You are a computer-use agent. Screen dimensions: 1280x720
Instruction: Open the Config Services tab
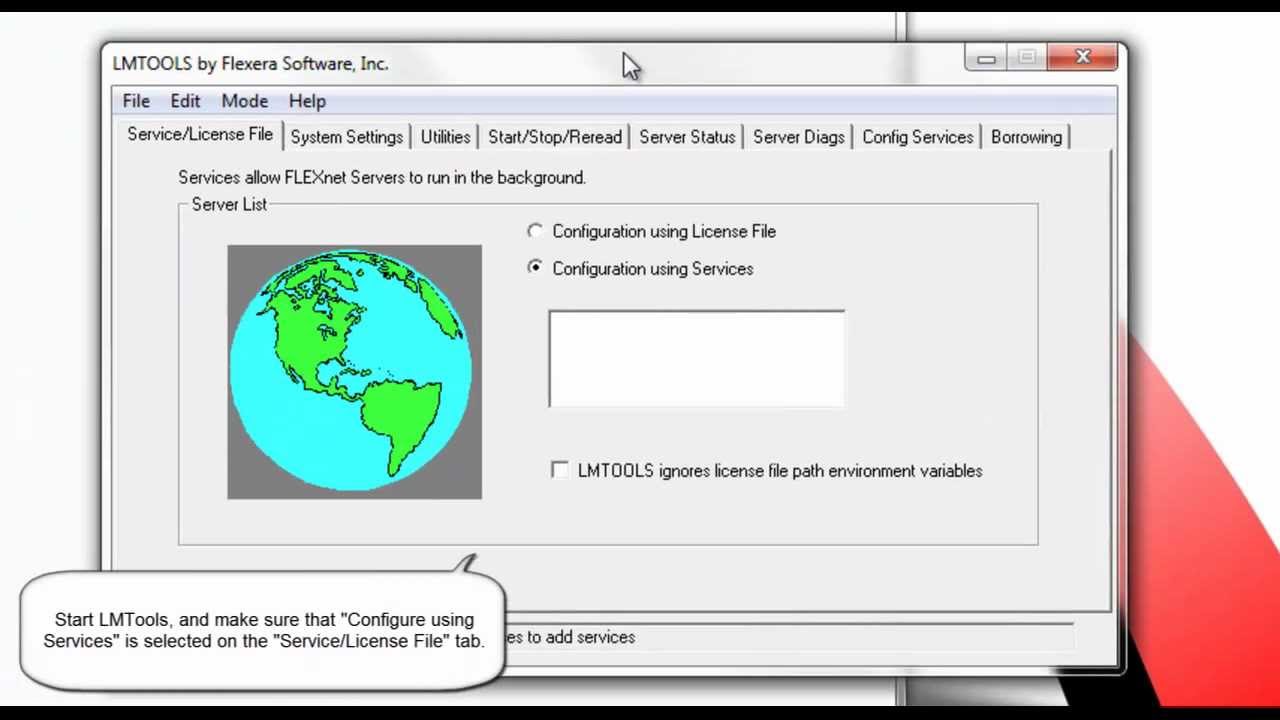click(x=917, y=137)
